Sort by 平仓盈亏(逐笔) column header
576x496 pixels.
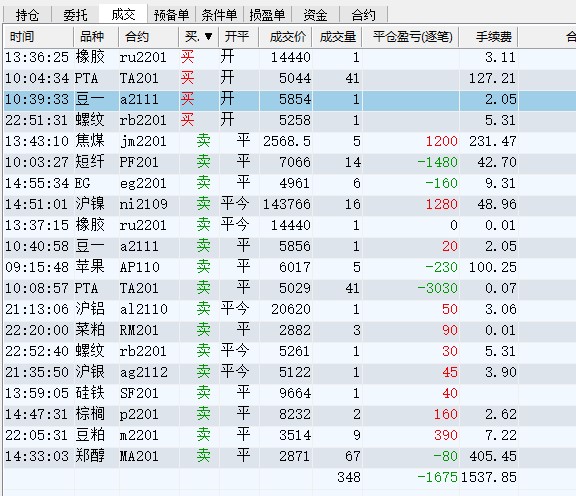[x=411, y=36]
